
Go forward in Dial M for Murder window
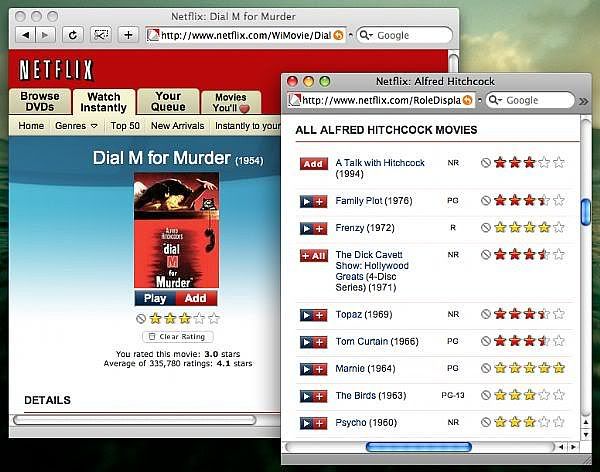45,35
